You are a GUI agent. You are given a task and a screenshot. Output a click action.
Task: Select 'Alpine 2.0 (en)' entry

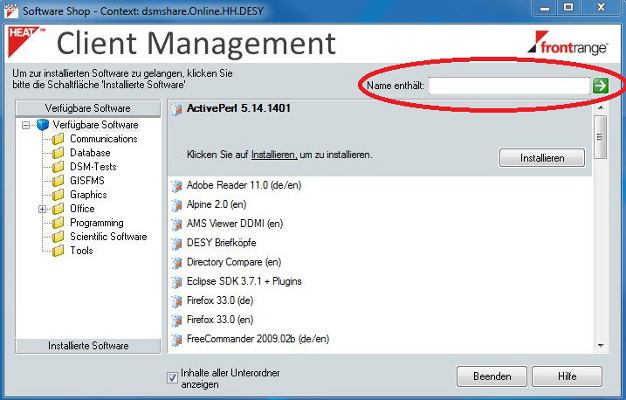coord(216,205)
